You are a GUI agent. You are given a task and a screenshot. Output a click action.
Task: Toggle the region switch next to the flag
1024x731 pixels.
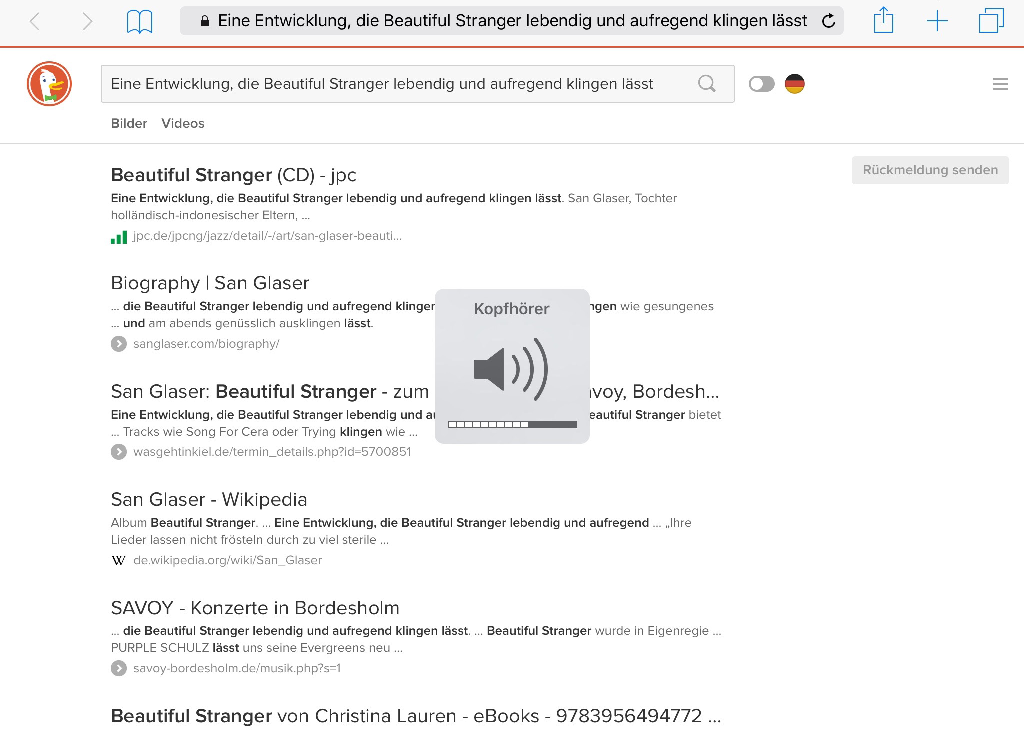761,84
